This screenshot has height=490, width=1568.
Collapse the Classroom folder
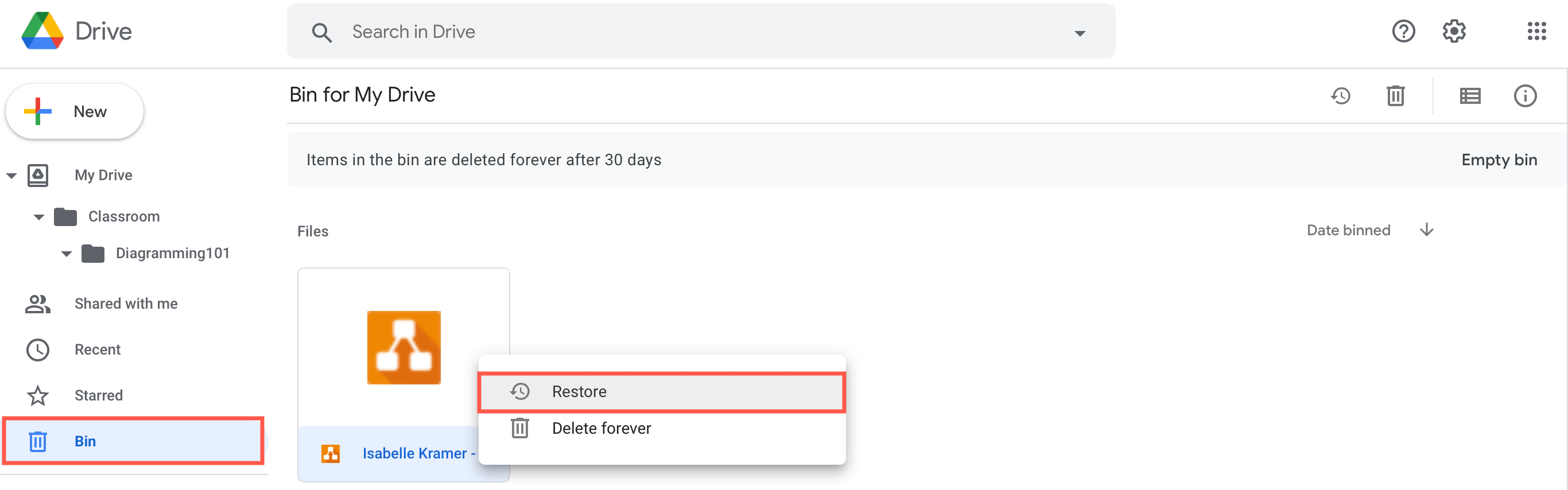point(38,217)
